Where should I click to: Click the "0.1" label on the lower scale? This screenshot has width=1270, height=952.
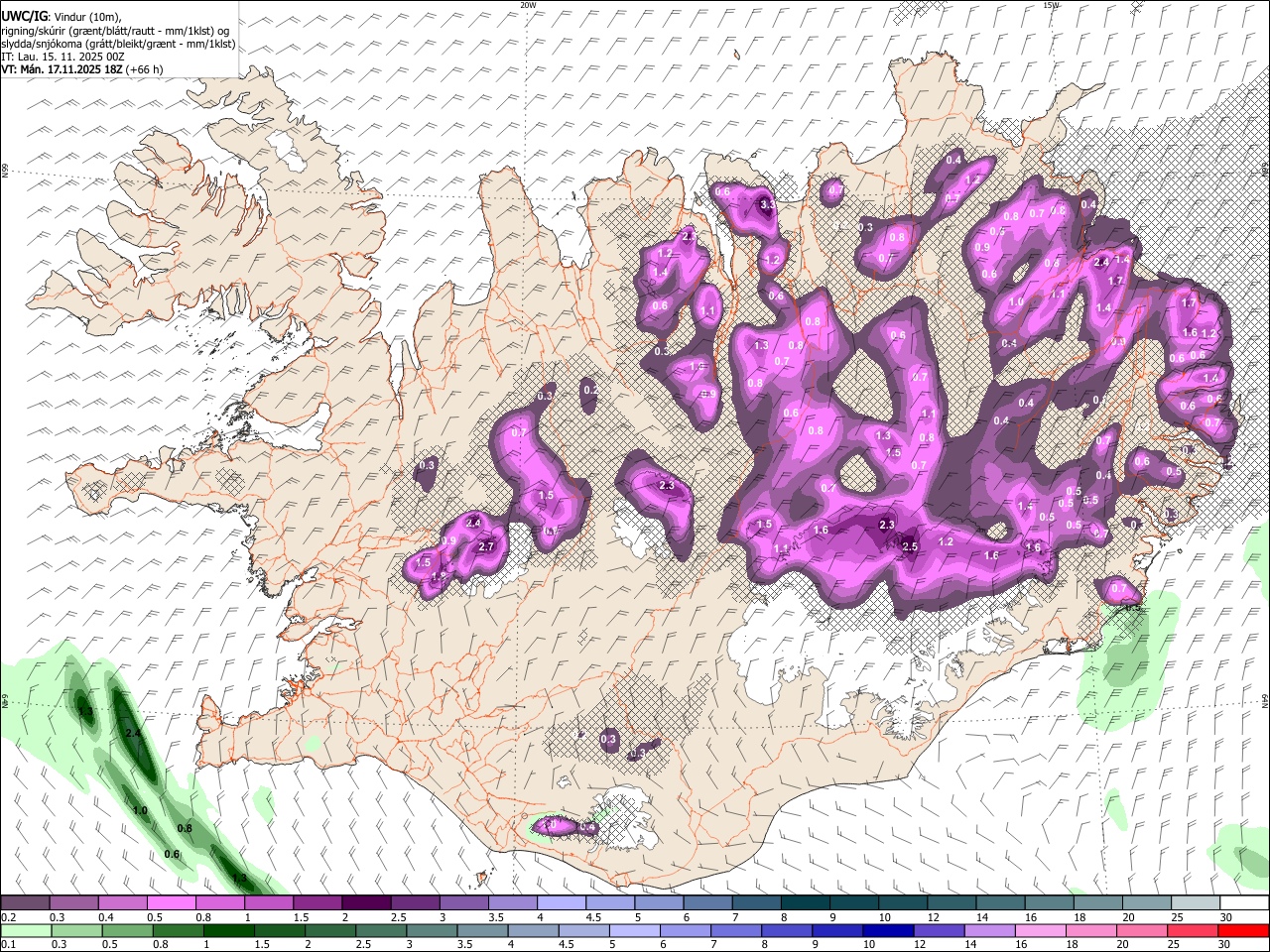pyautogui.click(x=8, y=944)
